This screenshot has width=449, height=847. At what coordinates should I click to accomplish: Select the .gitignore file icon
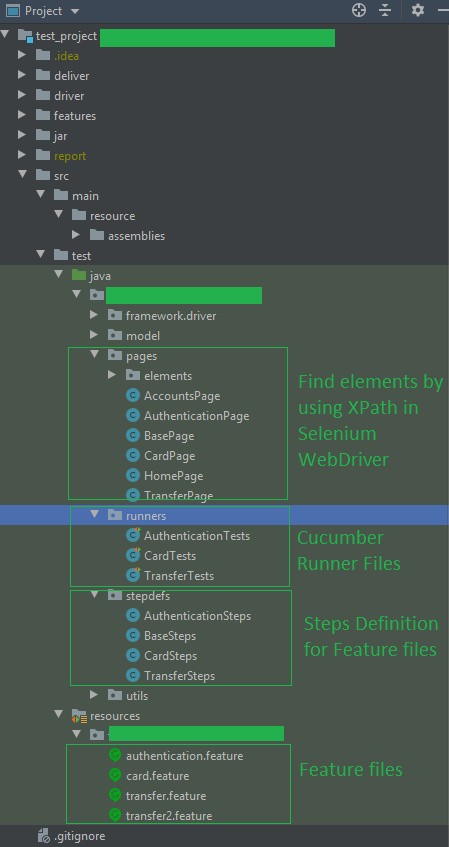[x=44, y=836]
